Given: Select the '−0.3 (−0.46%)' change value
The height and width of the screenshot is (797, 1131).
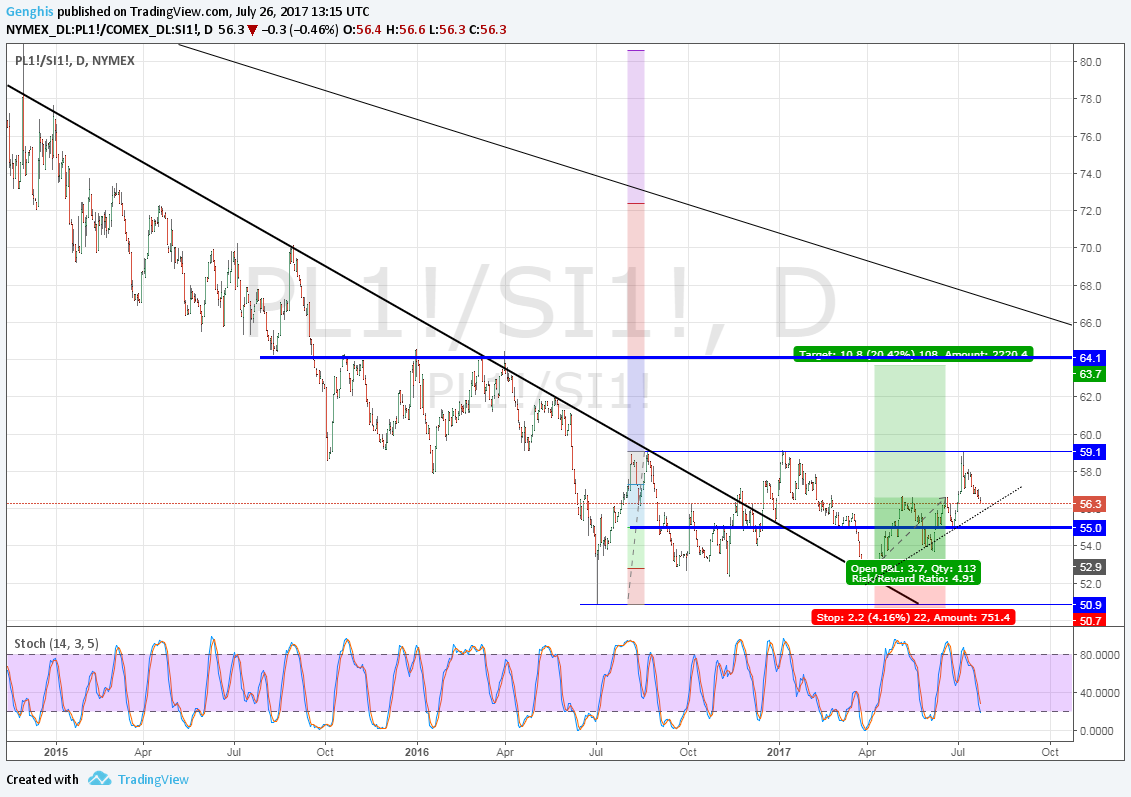Looking at the screenshot, I should click(x=299, y=30).
